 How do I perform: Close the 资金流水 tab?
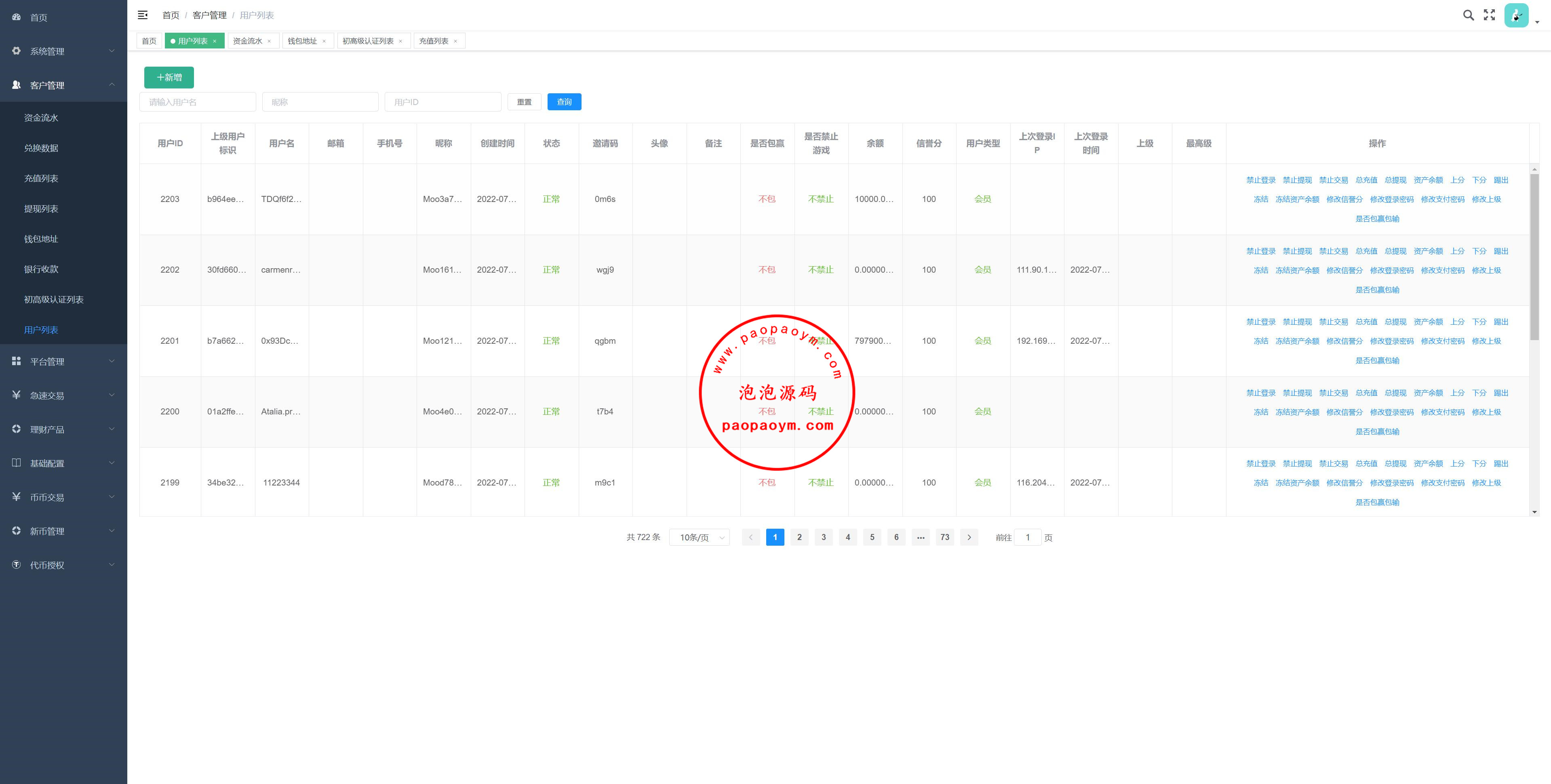pos(269,42)
